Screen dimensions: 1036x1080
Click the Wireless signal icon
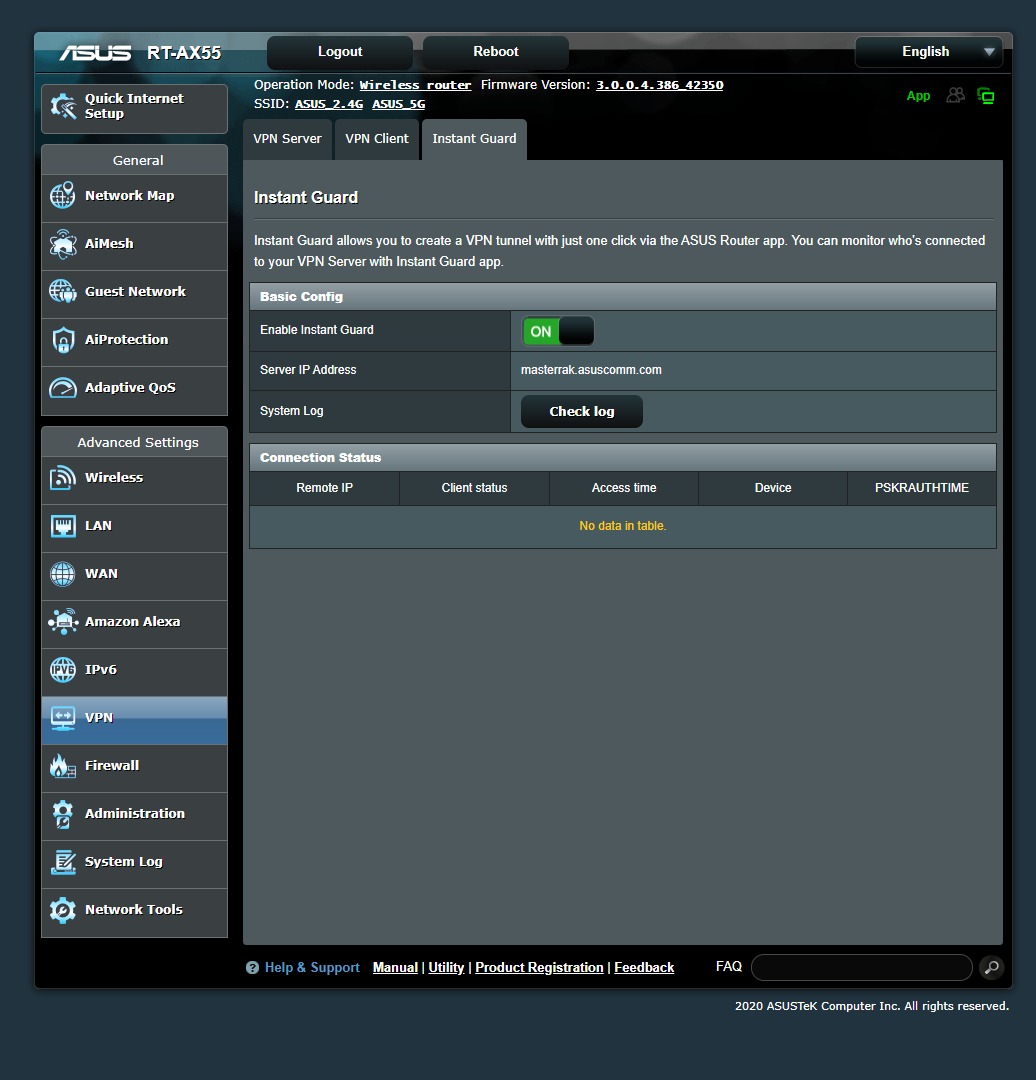(x=63, y=477)
